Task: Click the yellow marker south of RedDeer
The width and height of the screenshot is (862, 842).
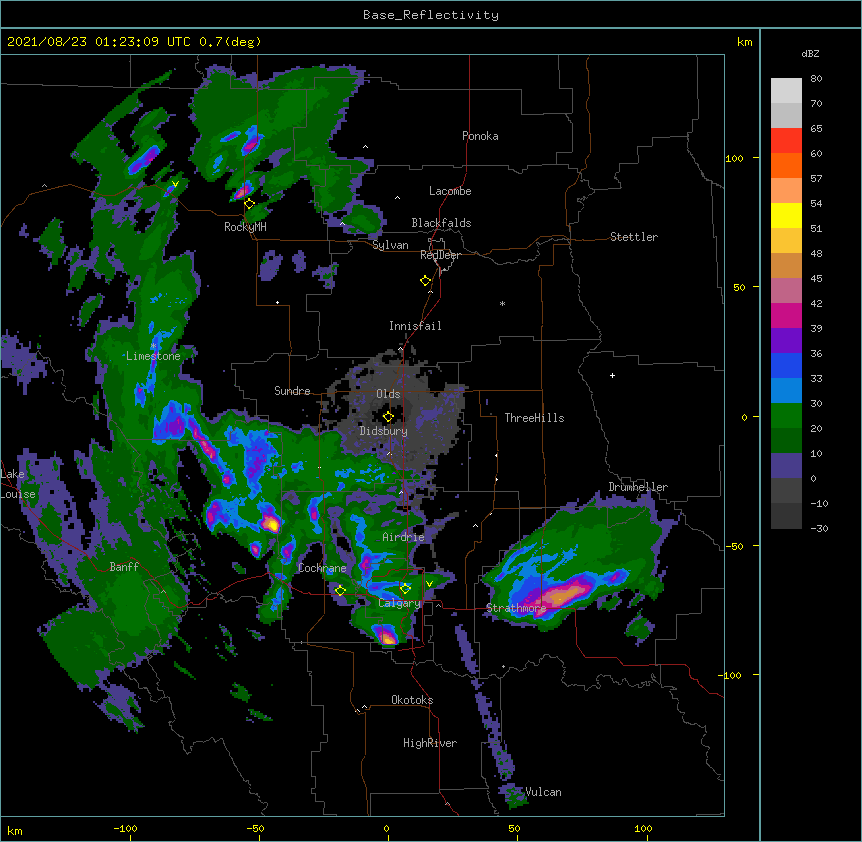Action: pyautogui.click(x=425, y=281)
